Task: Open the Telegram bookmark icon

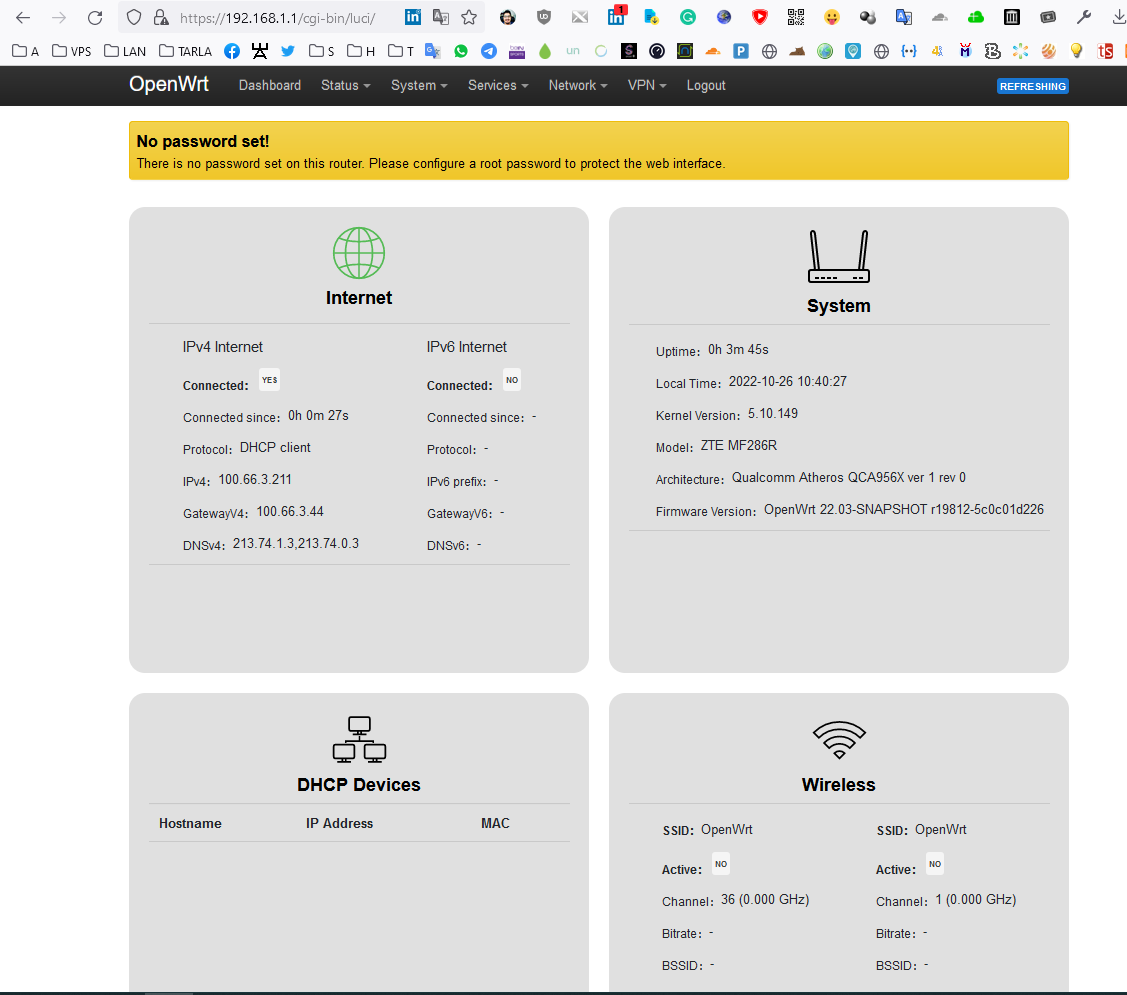Action: (x=489, y=51)
